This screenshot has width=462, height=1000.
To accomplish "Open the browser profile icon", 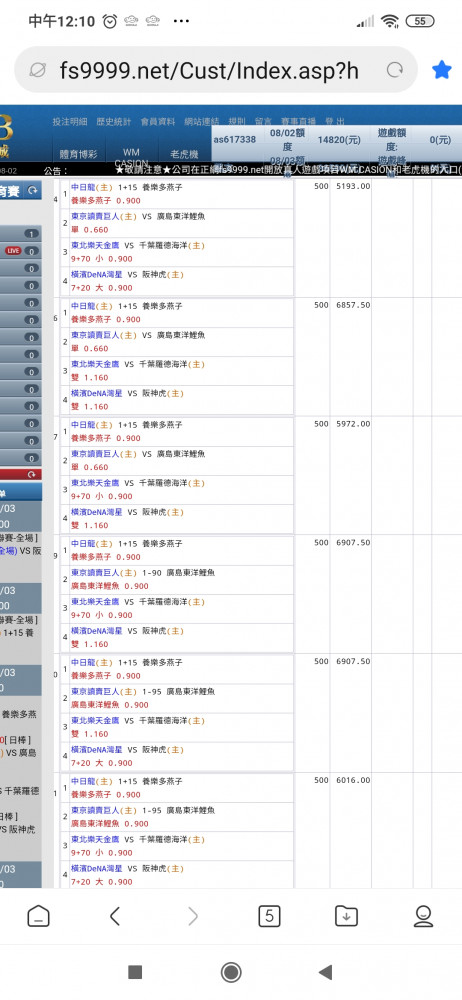I will [423, 916].
